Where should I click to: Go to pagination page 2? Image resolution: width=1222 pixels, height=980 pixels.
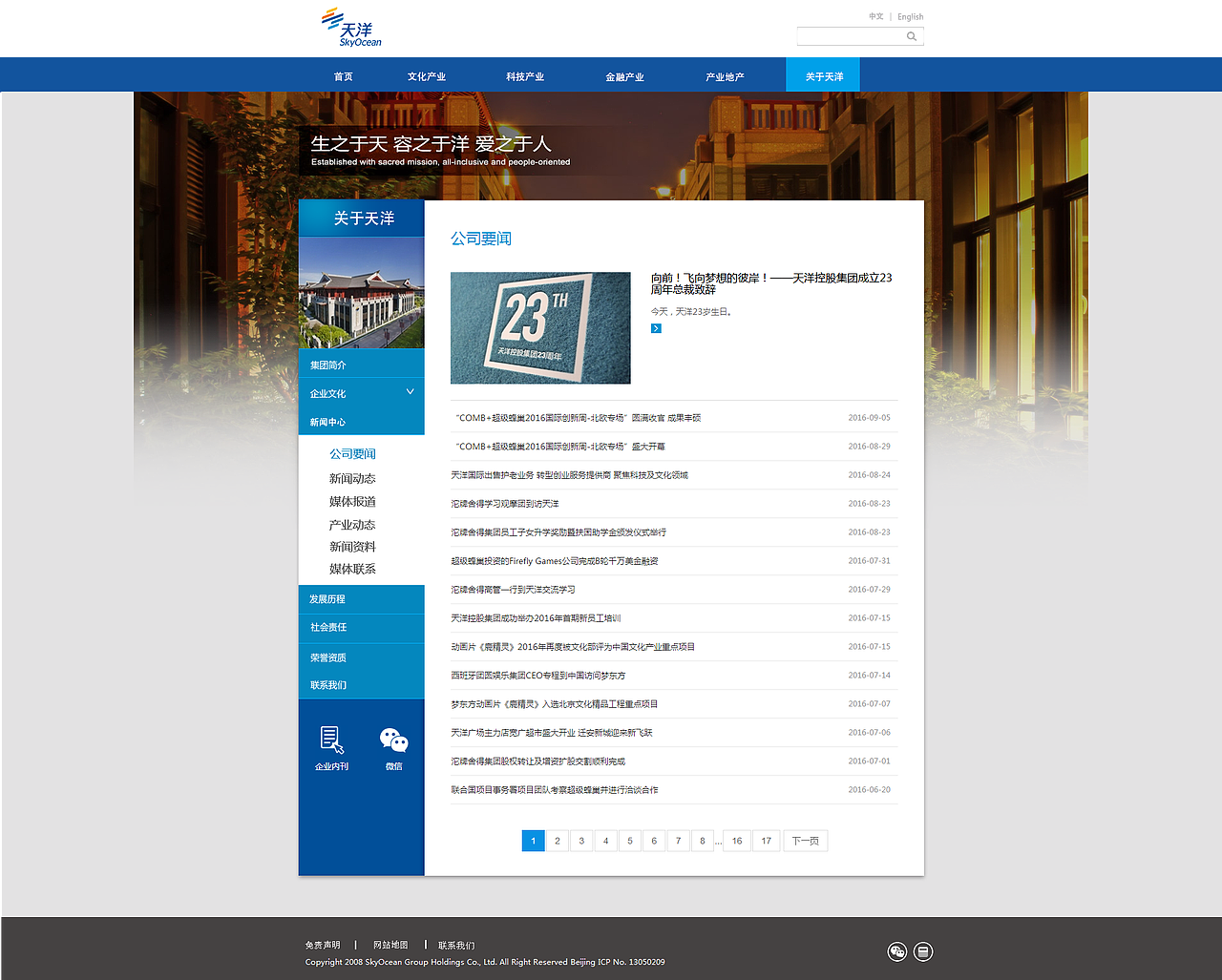tap(558, 841)
